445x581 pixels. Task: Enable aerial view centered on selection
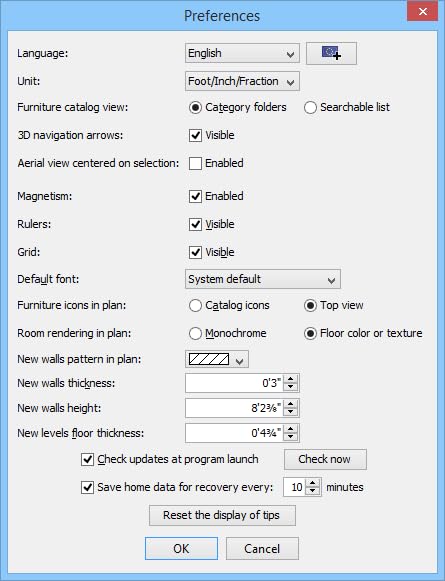pos(195,163)
